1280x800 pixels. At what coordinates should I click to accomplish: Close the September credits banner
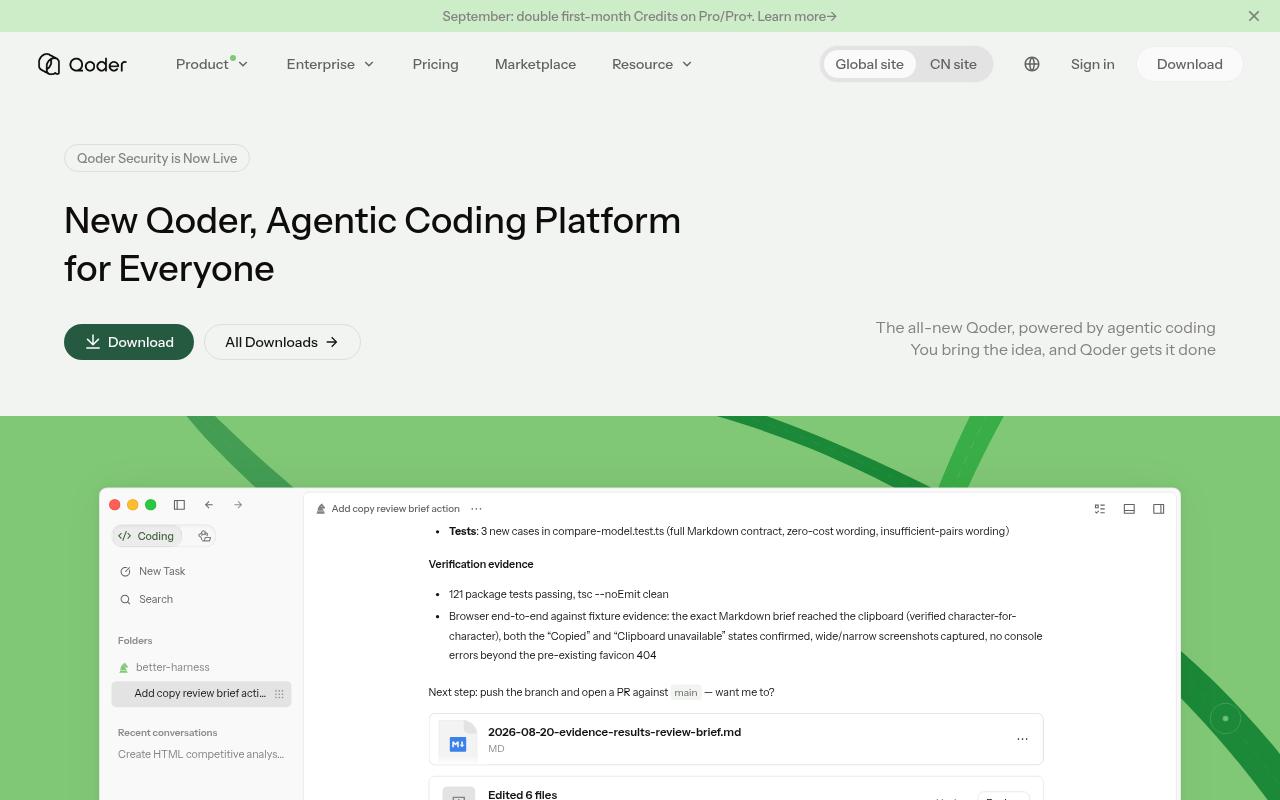(x=1254, y=16)
